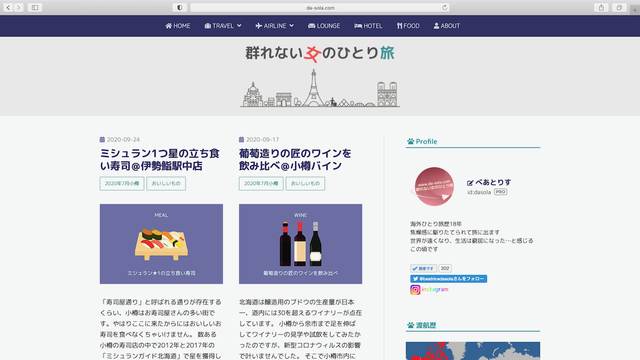Screen dimensions: 640x360
Task: Follow @beatricedasola on Twitter
Action: (449, 279)
